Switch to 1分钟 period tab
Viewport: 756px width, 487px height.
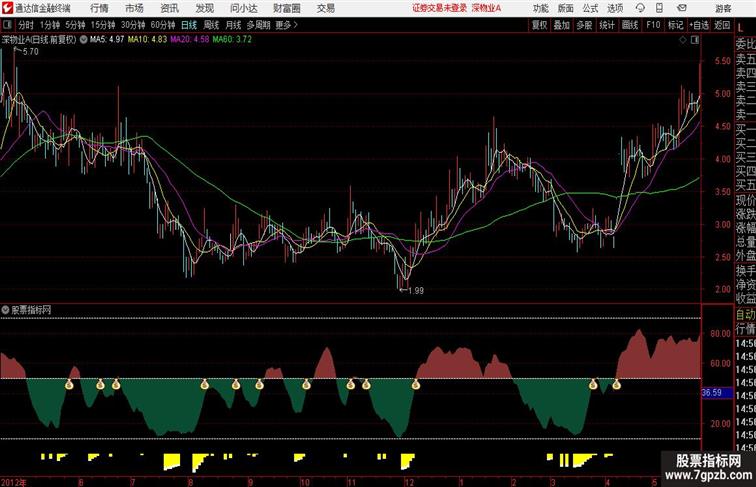[50, 25]
